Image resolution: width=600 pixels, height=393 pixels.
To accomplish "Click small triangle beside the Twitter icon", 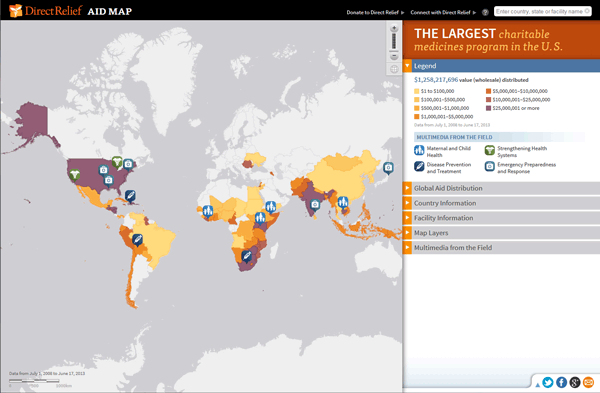I will [x=537, y=384].
